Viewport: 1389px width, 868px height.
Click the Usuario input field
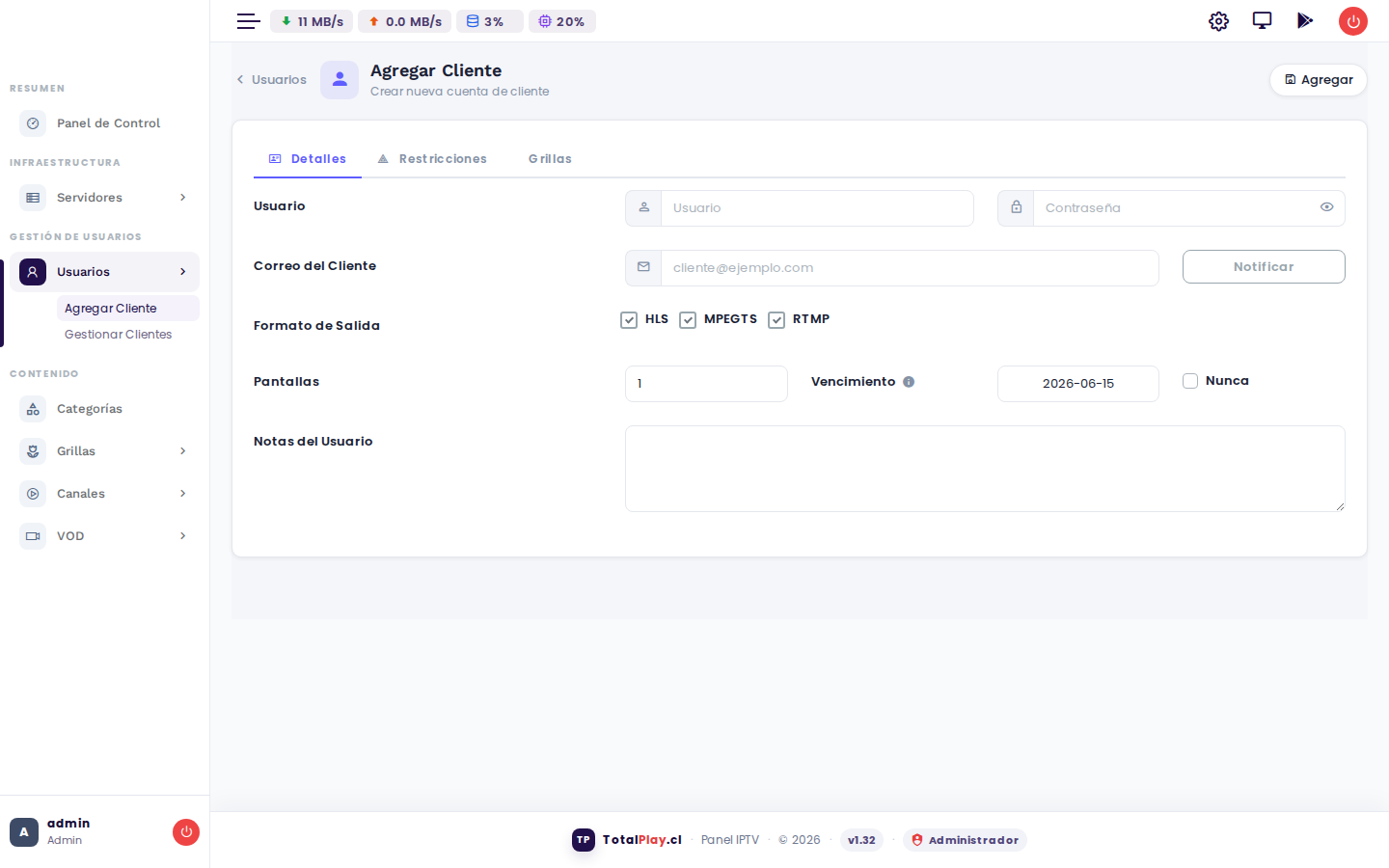pos(817,208)
